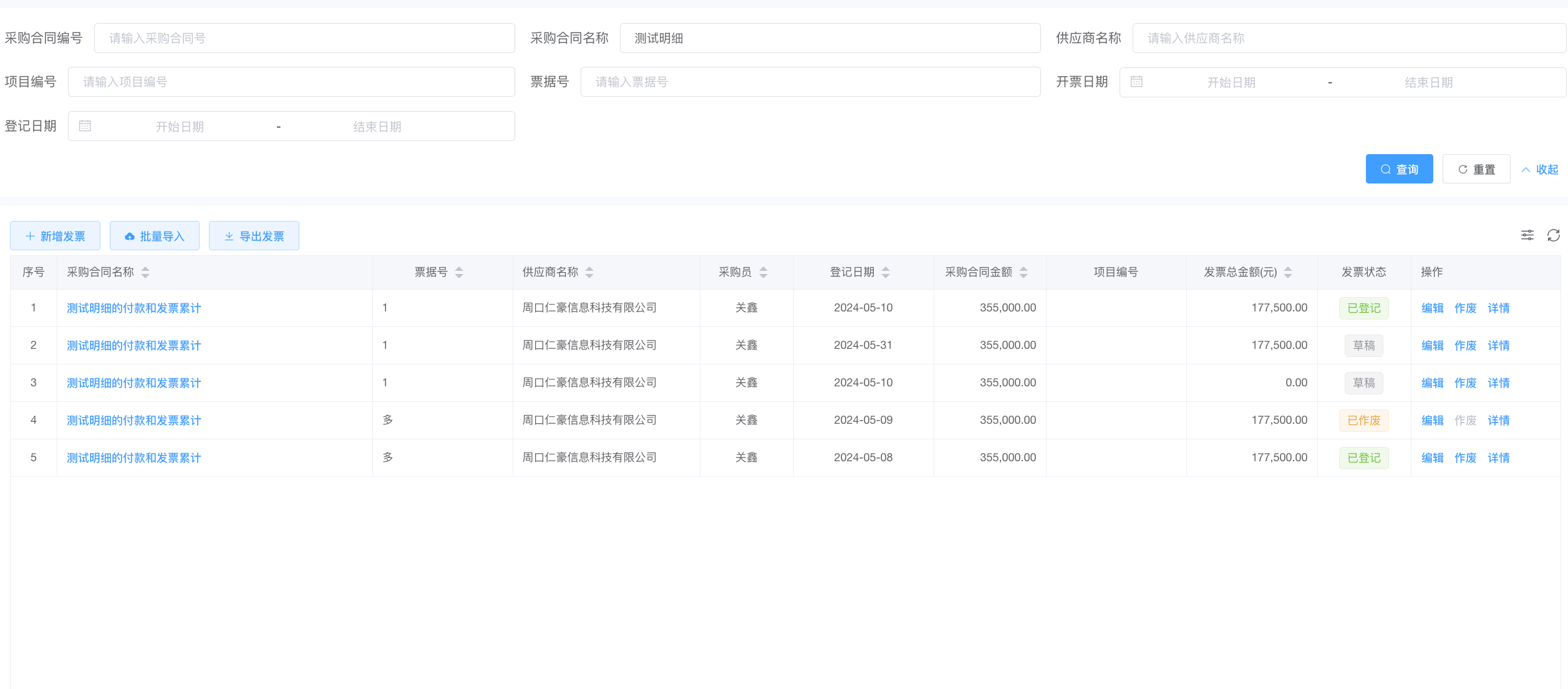Image resolution: width=1568 pixels, height=689 pixels.
Task: Sort by 票据号 column arrows
Action: click(x=459, y=272)
